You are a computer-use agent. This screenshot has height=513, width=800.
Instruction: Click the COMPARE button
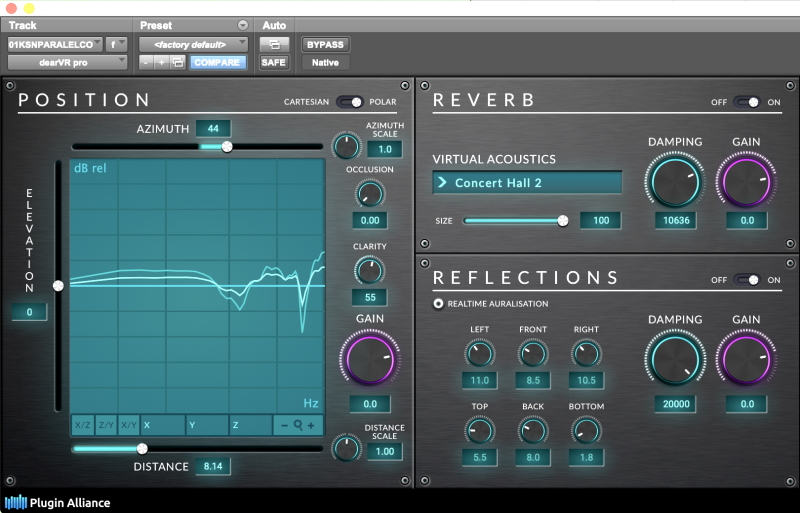(217, 62)
